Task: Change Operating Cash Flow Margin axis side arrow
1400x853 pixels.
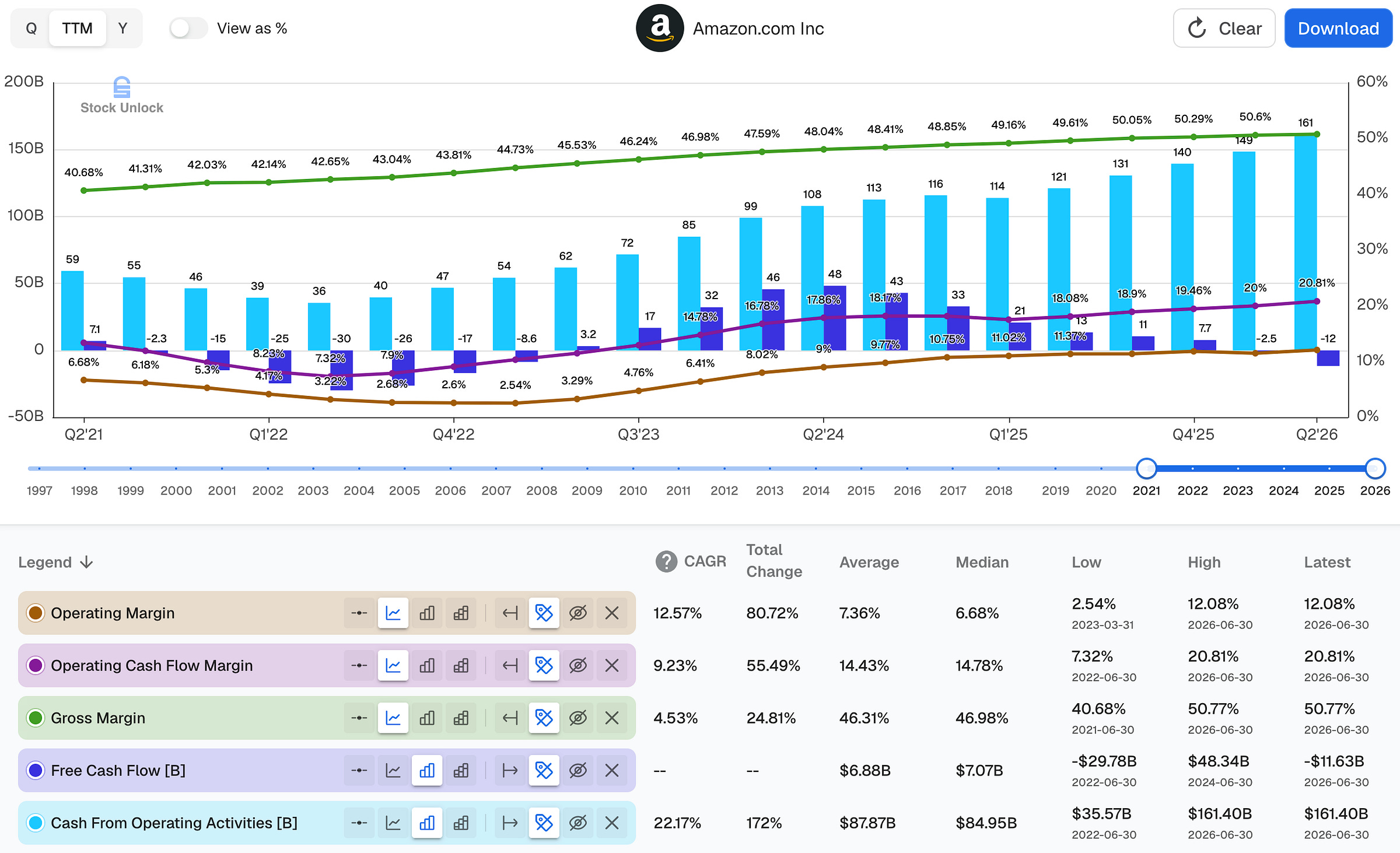Action: pyautogui.click(x=510, y=665)
